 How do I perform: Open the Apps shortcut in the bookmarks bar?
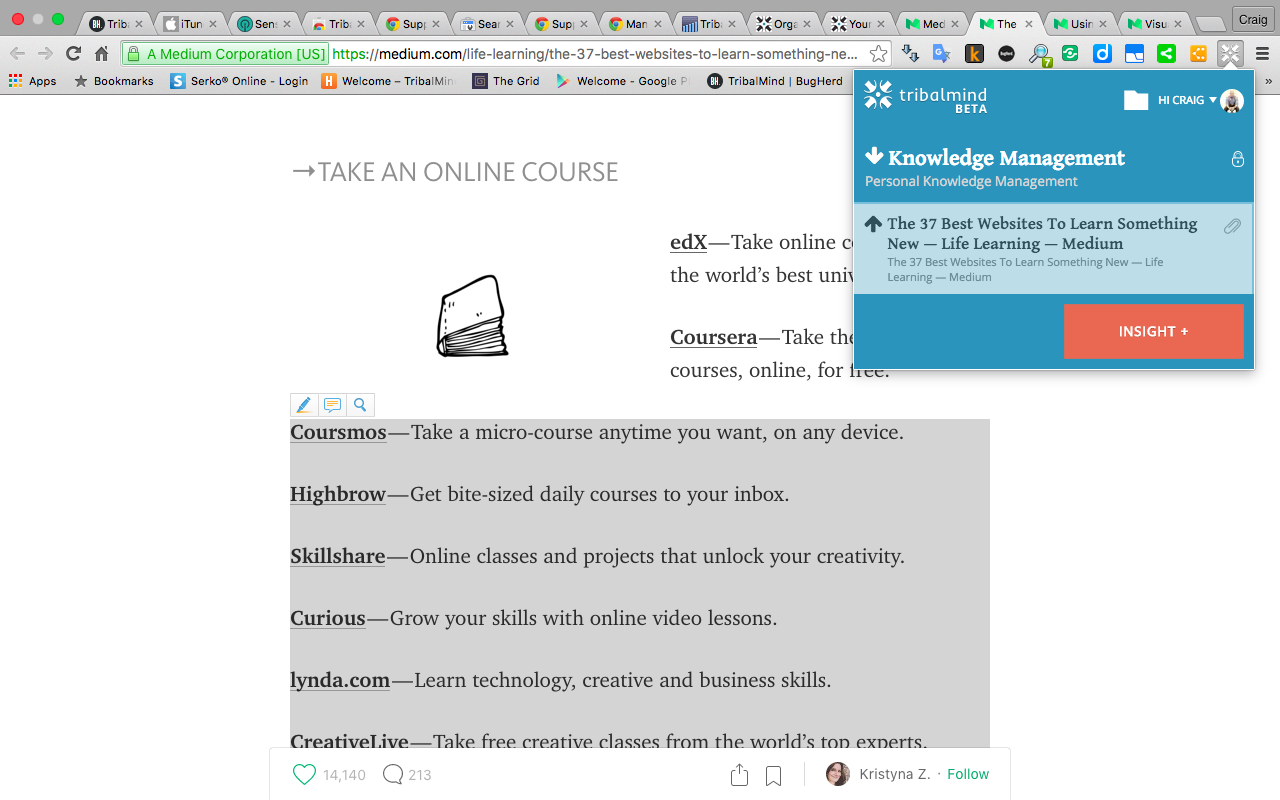tap(32, 81)
